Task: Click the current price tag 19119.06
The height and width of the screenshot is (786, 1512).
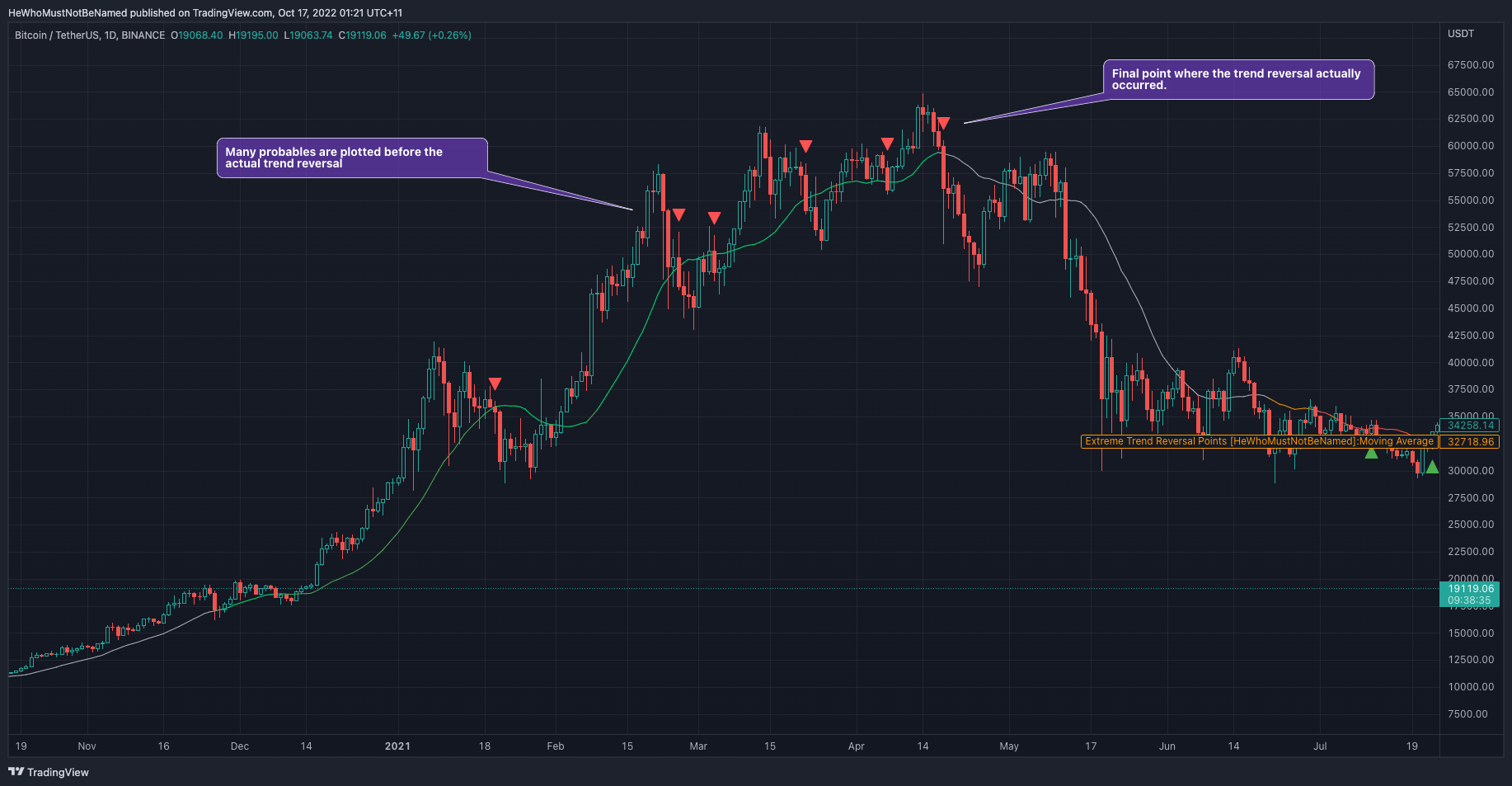Action: [1469, 594]
